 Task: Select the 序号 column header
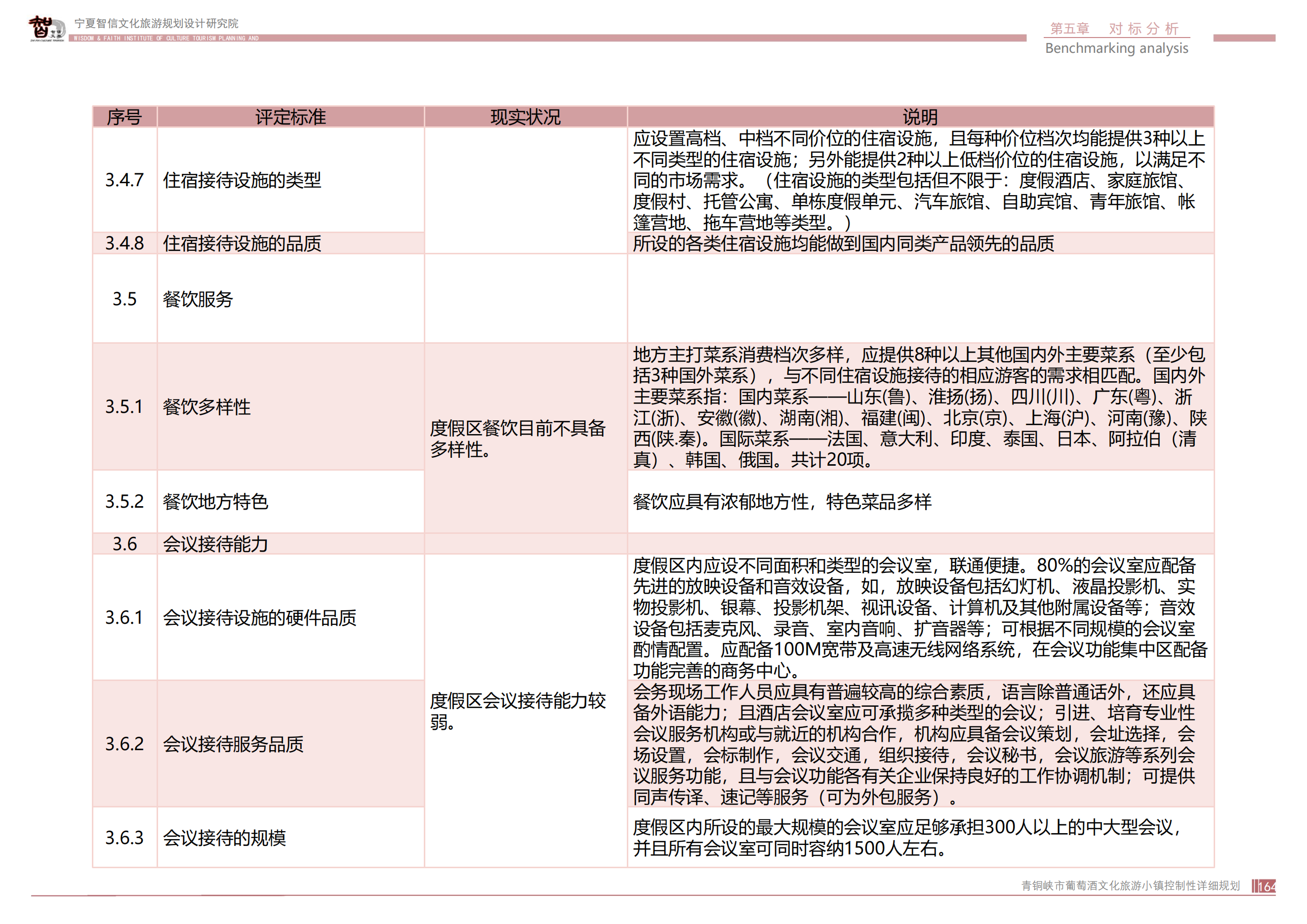(124, 117)
